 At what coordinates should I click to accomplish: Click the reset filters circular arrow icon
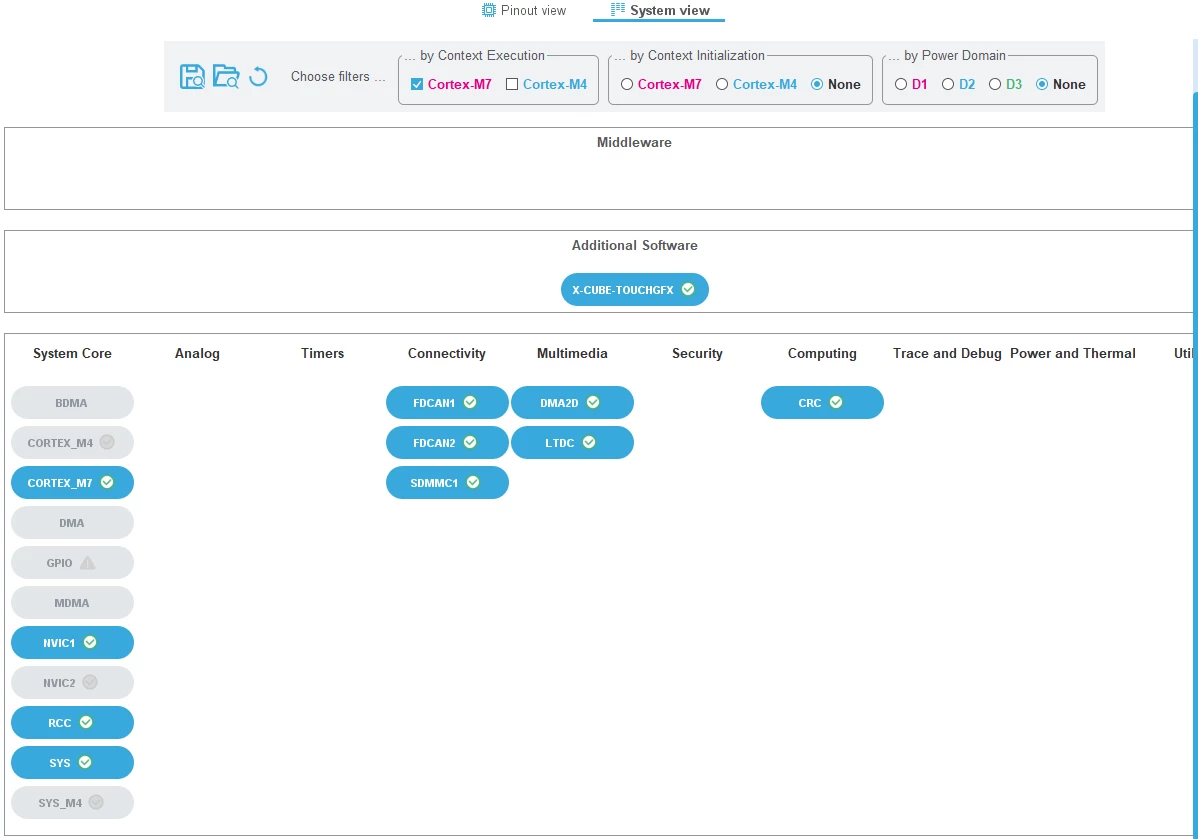point(258,76)
